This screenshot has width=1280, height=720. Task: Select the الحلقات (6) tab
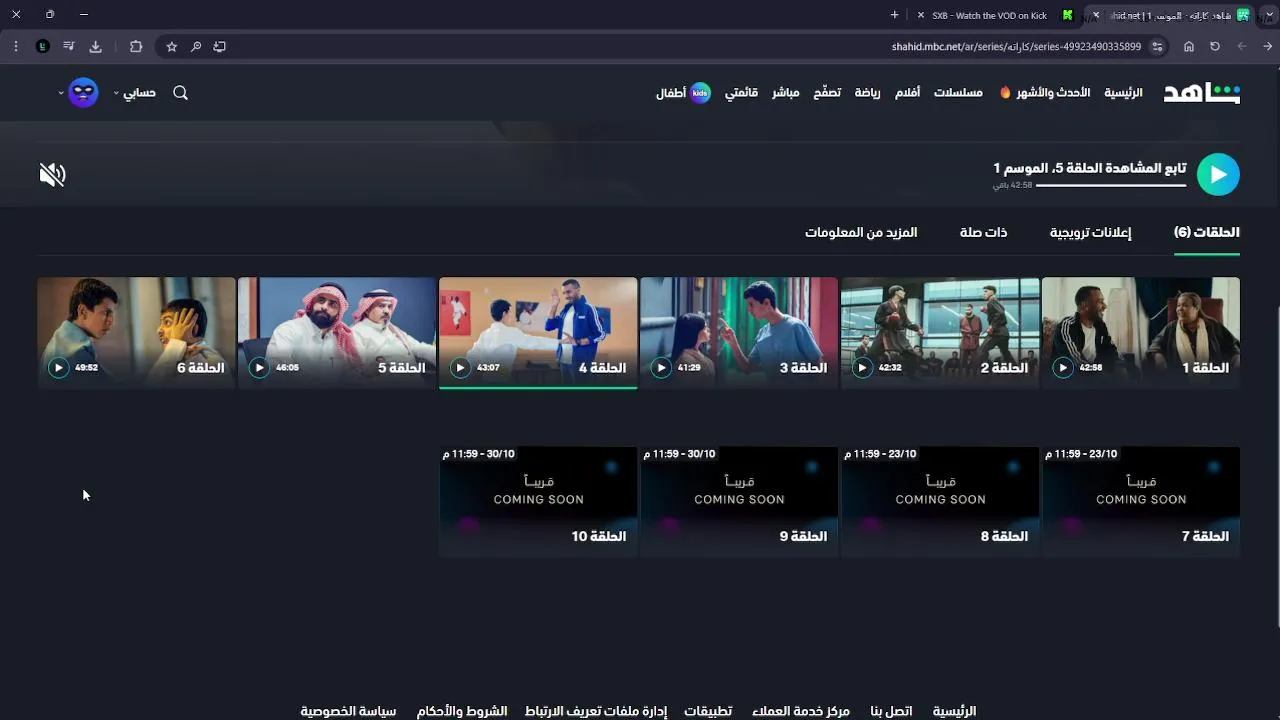pos(1207,232)
